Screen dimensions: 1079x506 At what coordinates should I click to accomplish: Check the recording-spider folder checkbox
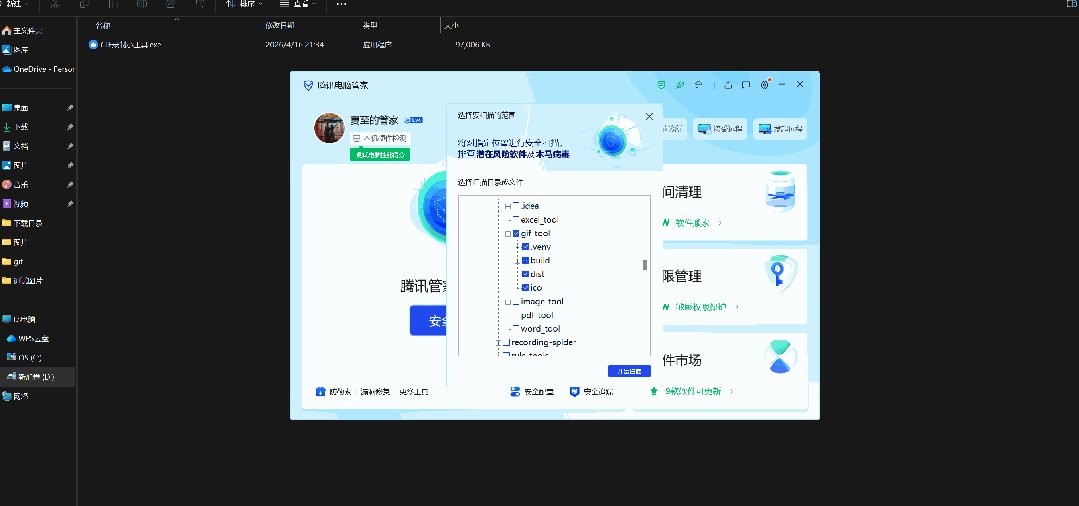tap(507, 342)
